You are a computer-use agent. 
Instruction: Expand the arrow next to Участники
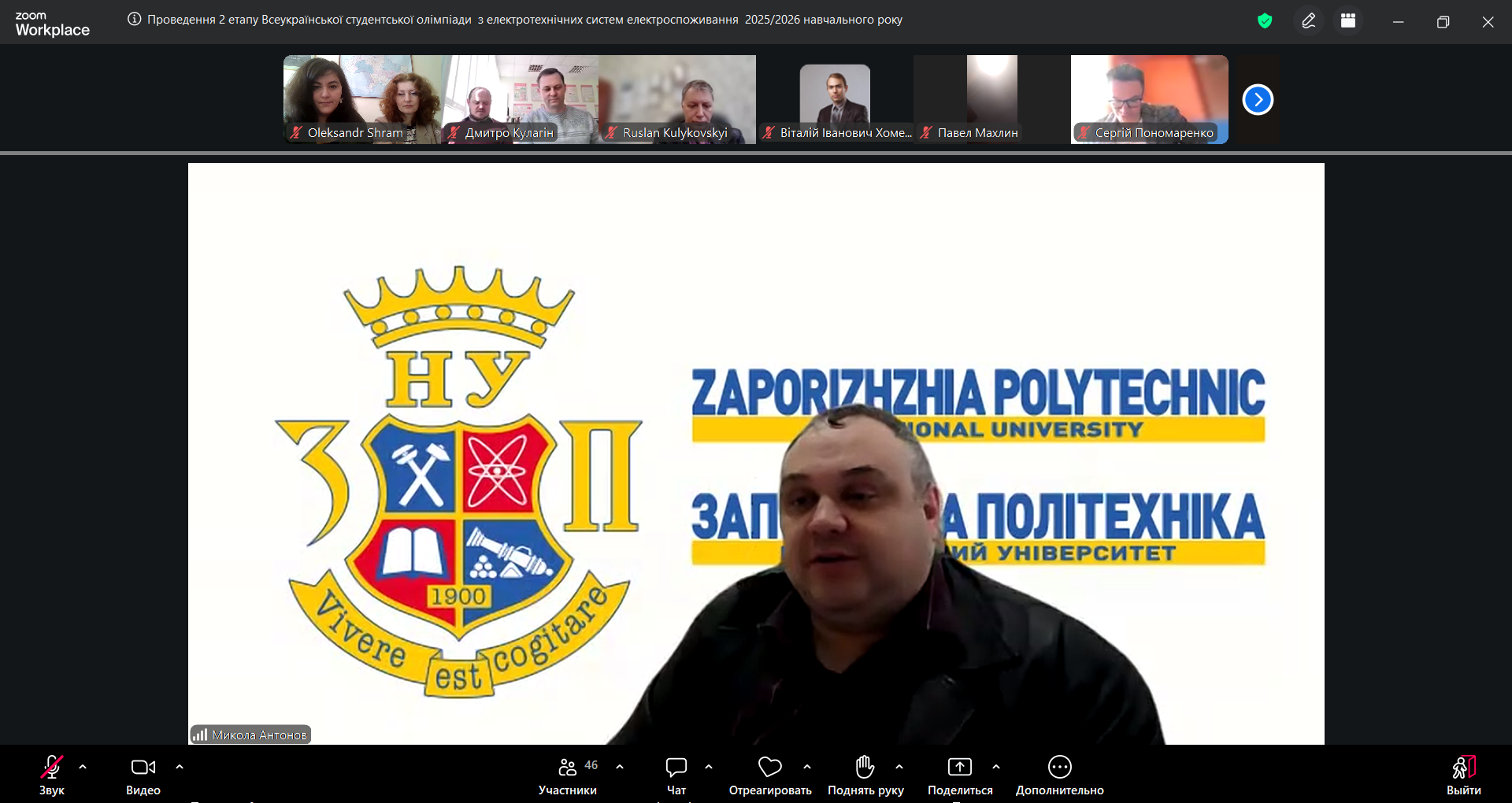coord(620,767)
